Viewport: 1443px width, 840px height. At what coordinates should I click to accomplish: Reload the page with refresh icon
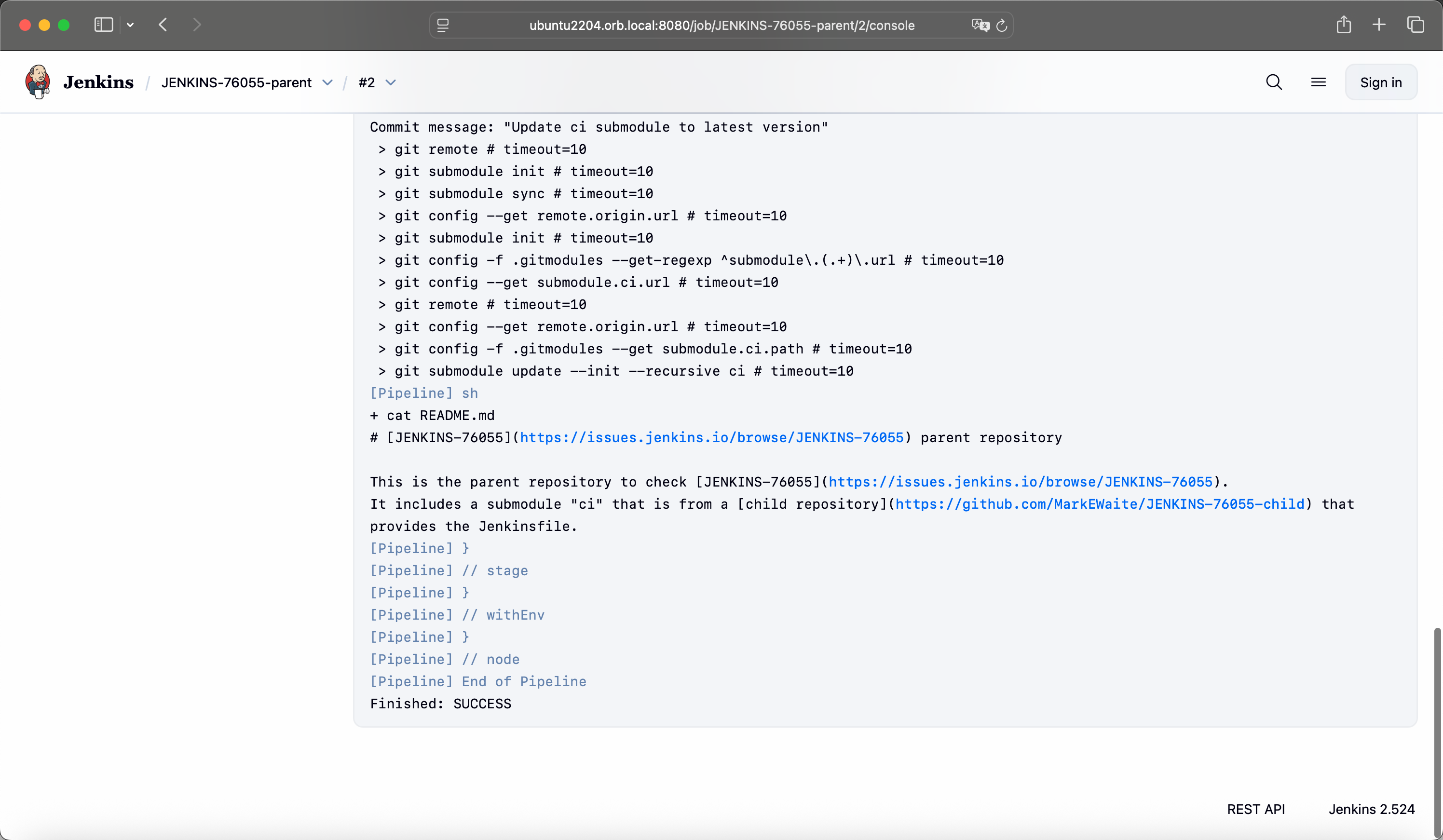click(x=1002, y=25)
